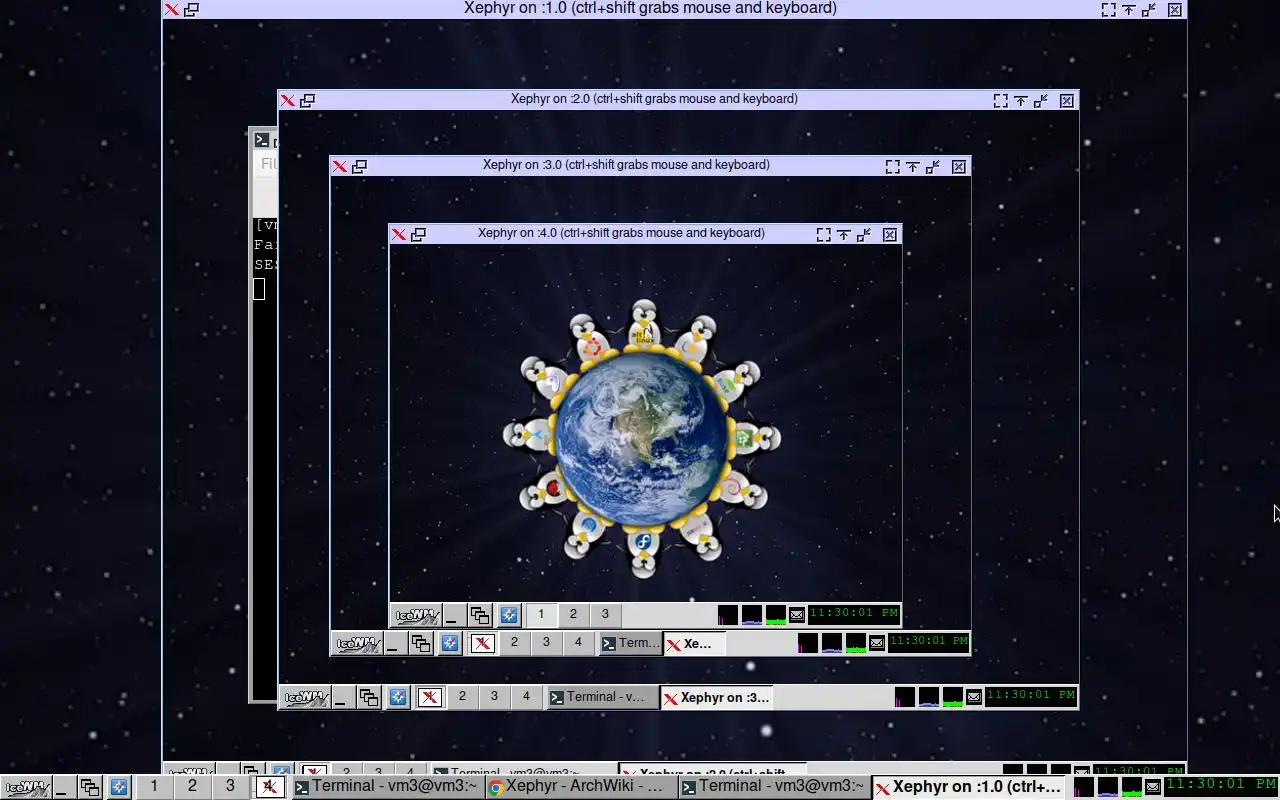The width and height of the screenshot is (1280, 800).
Task: Switch to workspace 4 in the :2.0 taskbar
Action: [x=526, y=696]
